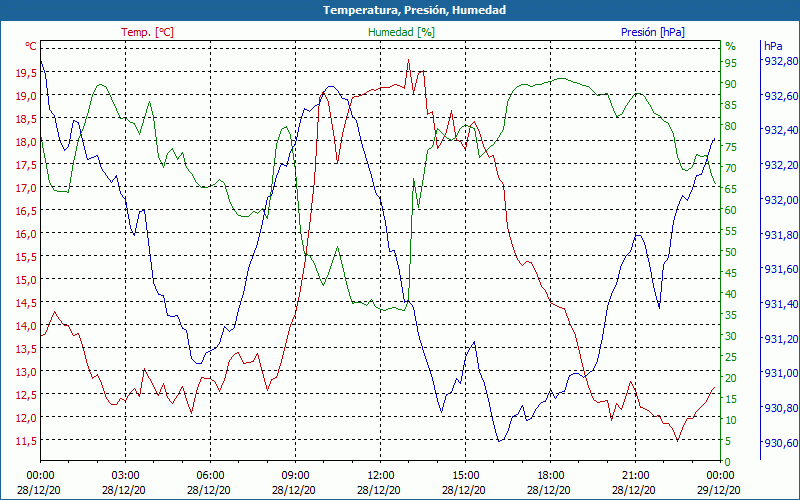This screenshot has height=500, width=800.
Task: Select the green Humedad [%] legend label
Action: [402, 32]
